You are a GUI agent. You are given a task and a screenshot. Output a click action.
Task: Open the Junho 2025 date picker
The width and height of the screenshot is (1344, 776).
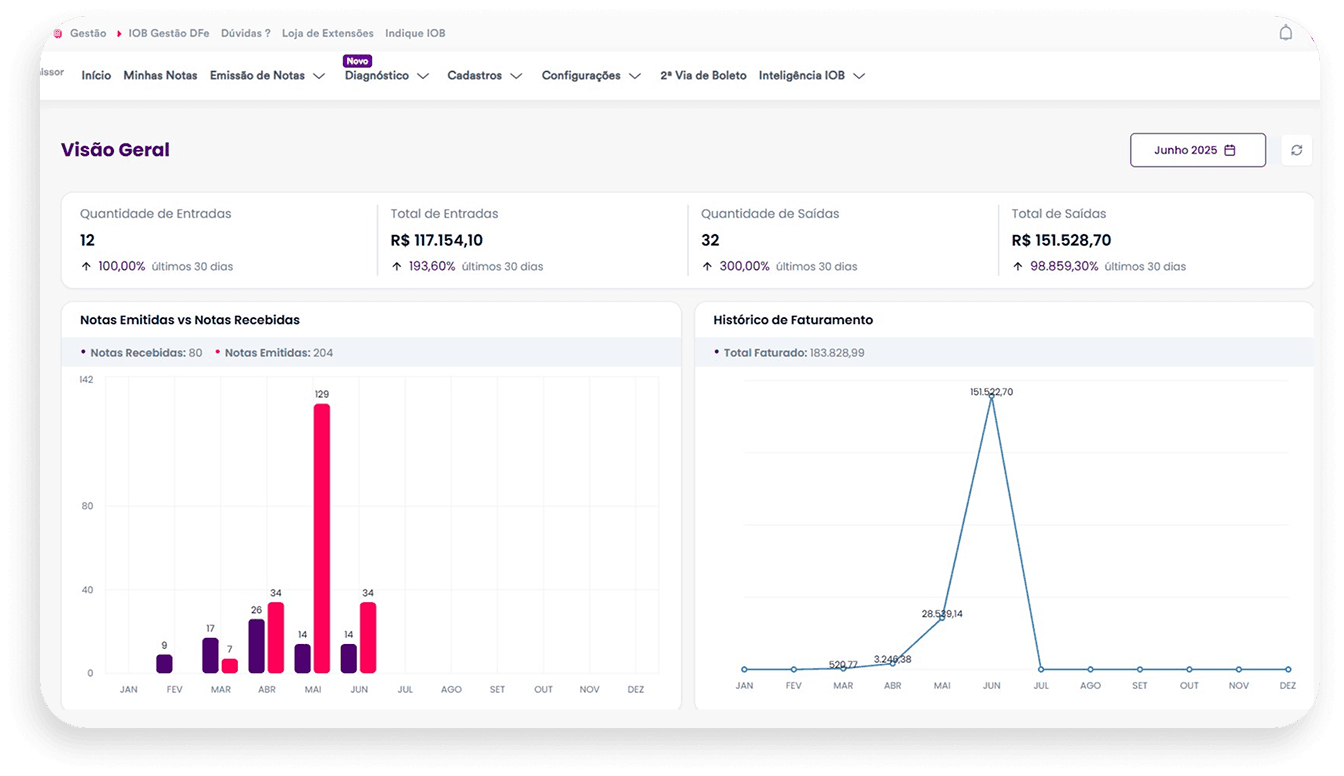point(1198,150)
